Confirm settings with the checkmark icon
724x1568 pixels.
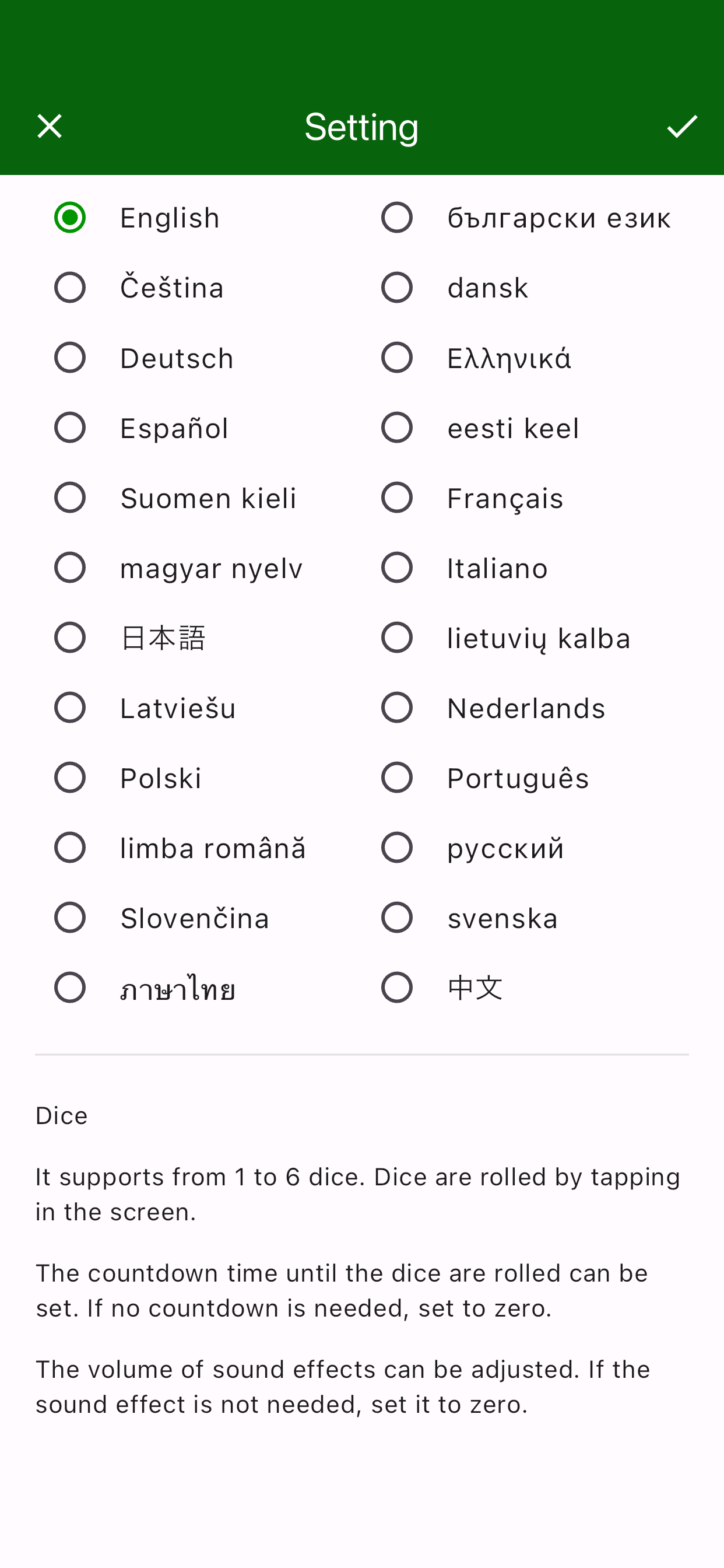(x=682, y=126)
